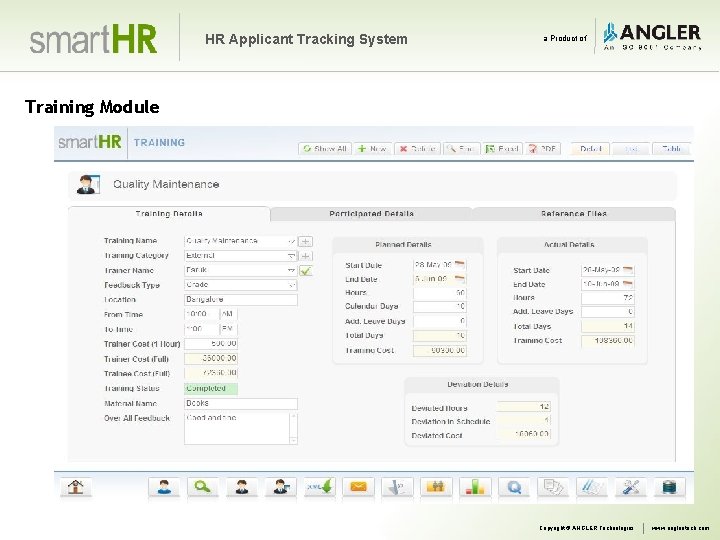Click the New button
This screenshot has width=720, height=540.
click(372, 149)
